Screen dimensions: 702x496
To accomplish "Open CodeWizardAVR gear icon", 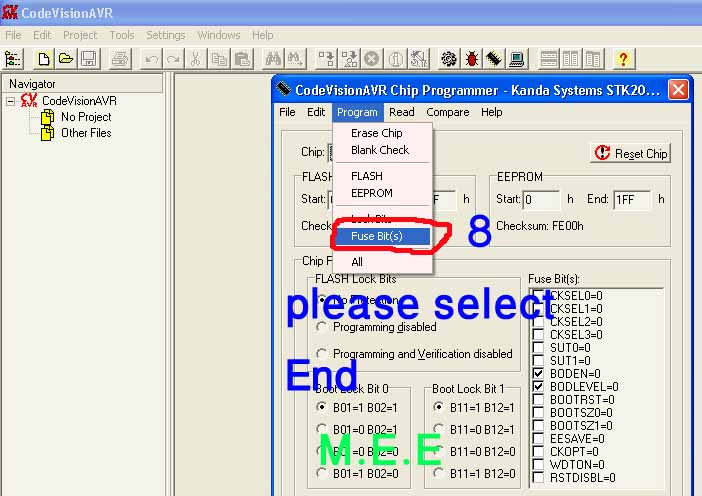I will [449, 59].
